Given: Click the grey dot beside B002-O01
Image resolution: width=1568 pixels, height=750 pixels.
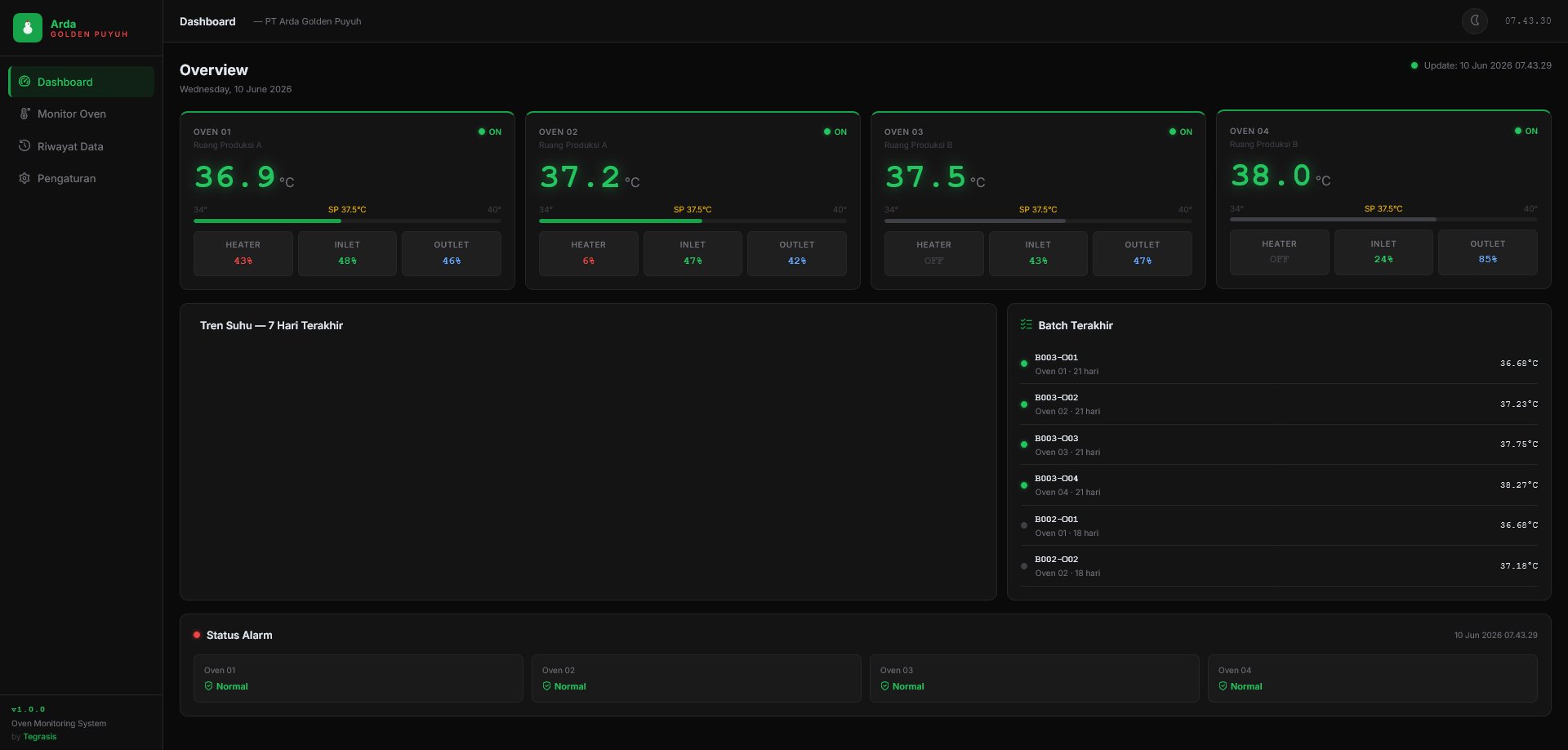Looking at the screenshot, I should pyautogui.click(x=1024, y=525).
